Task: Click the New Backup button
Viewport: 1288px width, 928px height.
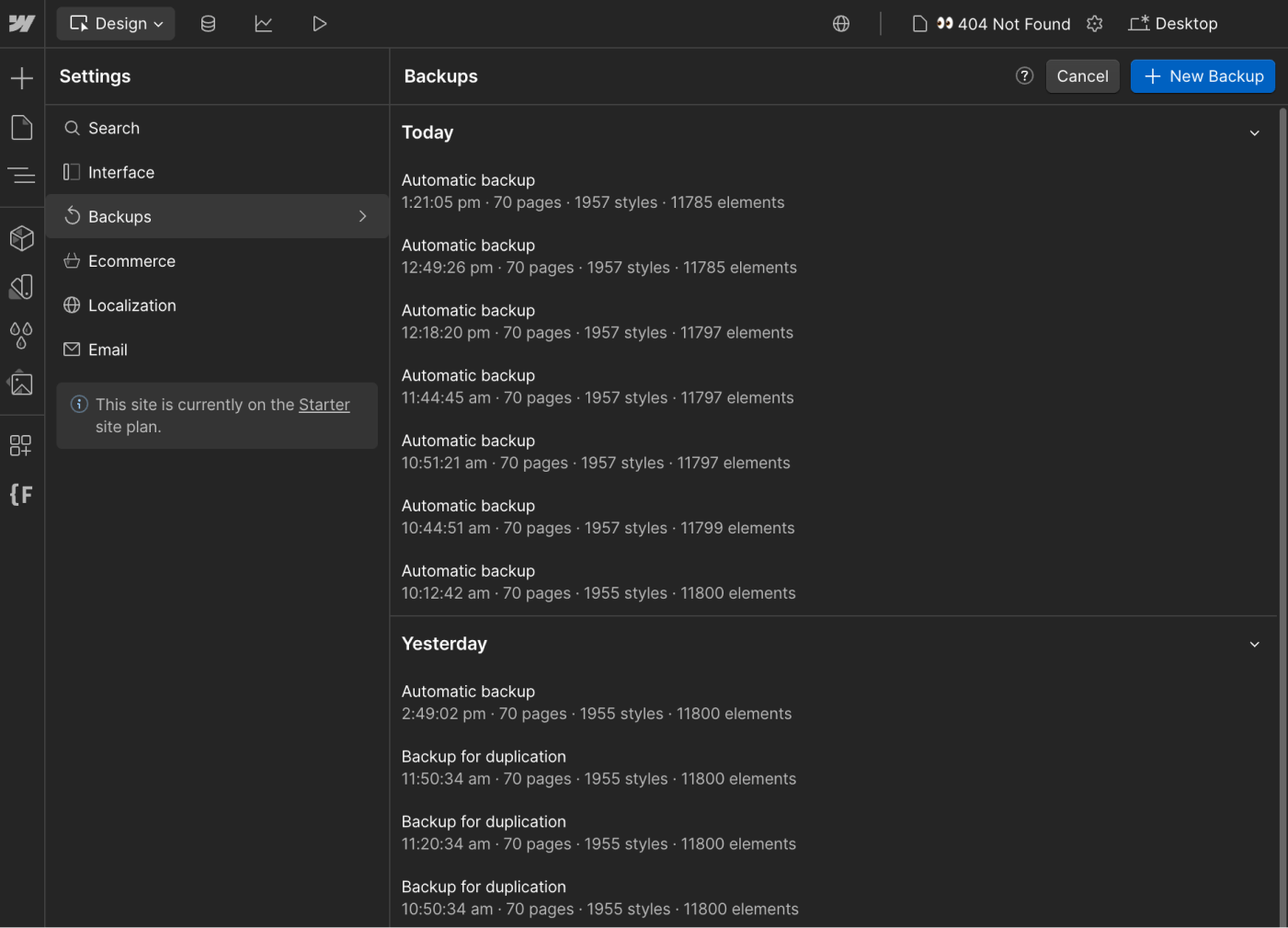Action: [1203, 76]
